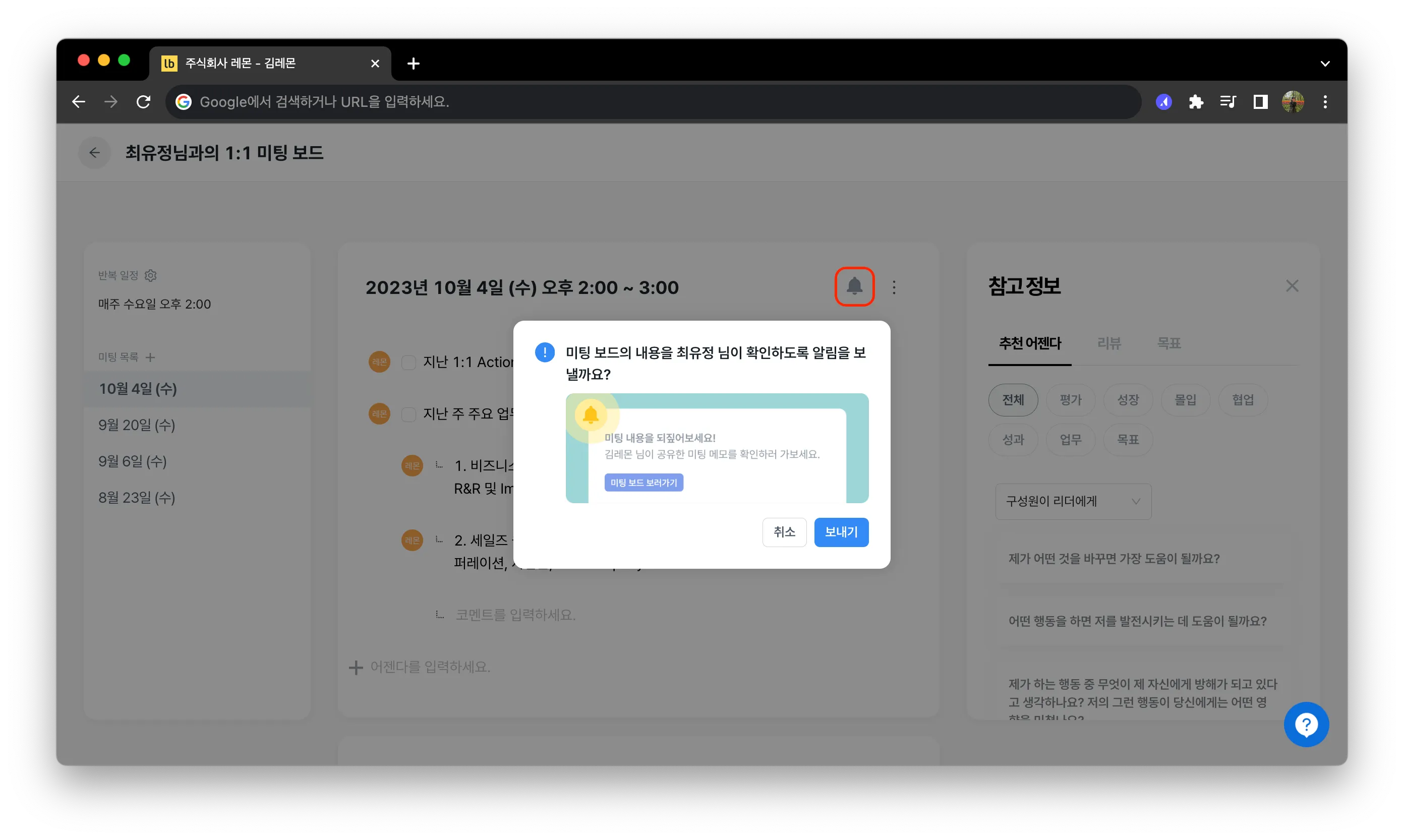This screenshot has height=840, width=1404.
Task: Close the 참고정보 panel
Action: [x=1292, y=286]
